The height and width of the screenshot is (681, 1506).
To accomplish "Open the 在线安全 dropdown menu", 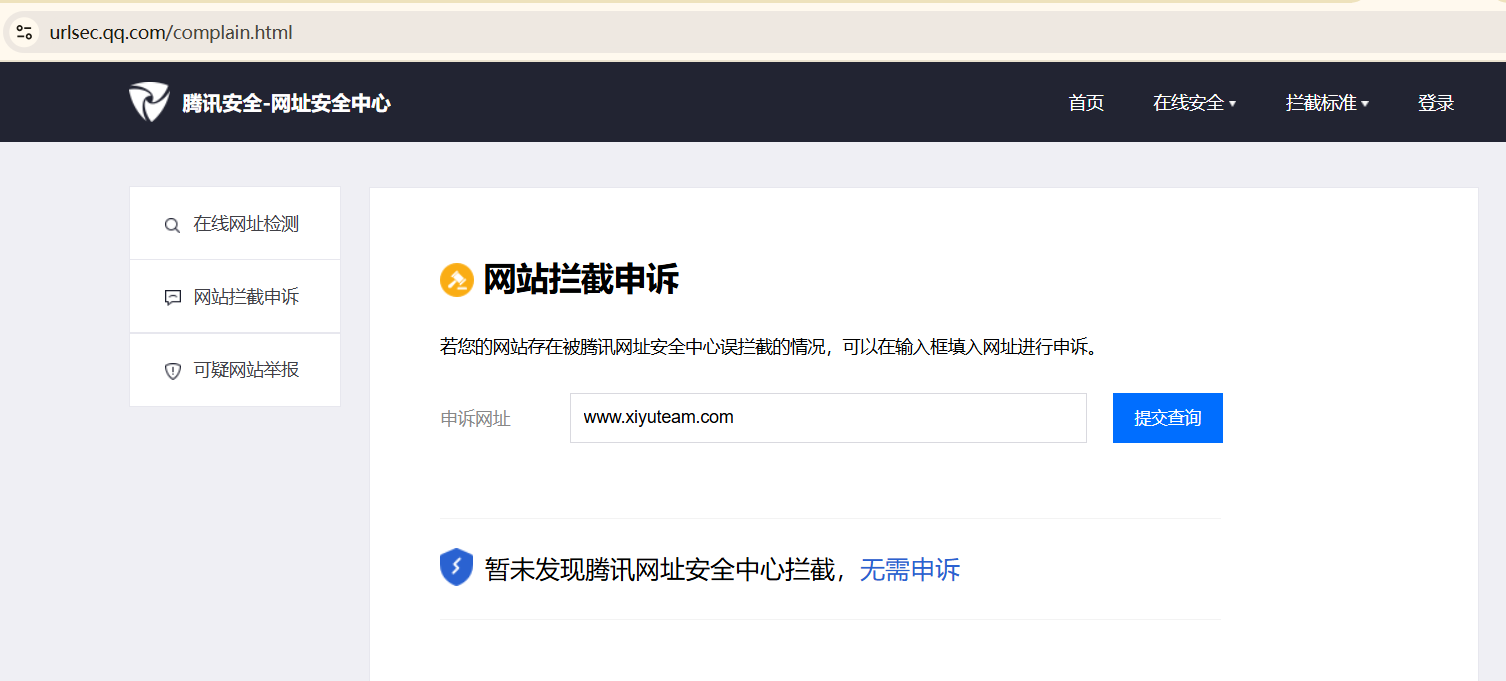I will 1194,103.
